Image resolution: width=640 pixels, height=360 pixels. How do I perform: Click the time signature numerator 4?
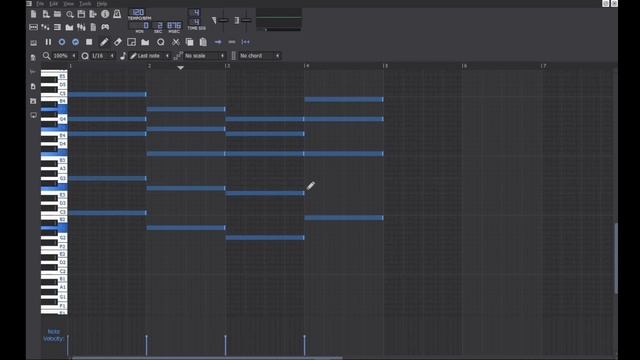click(x=195, y=13)
